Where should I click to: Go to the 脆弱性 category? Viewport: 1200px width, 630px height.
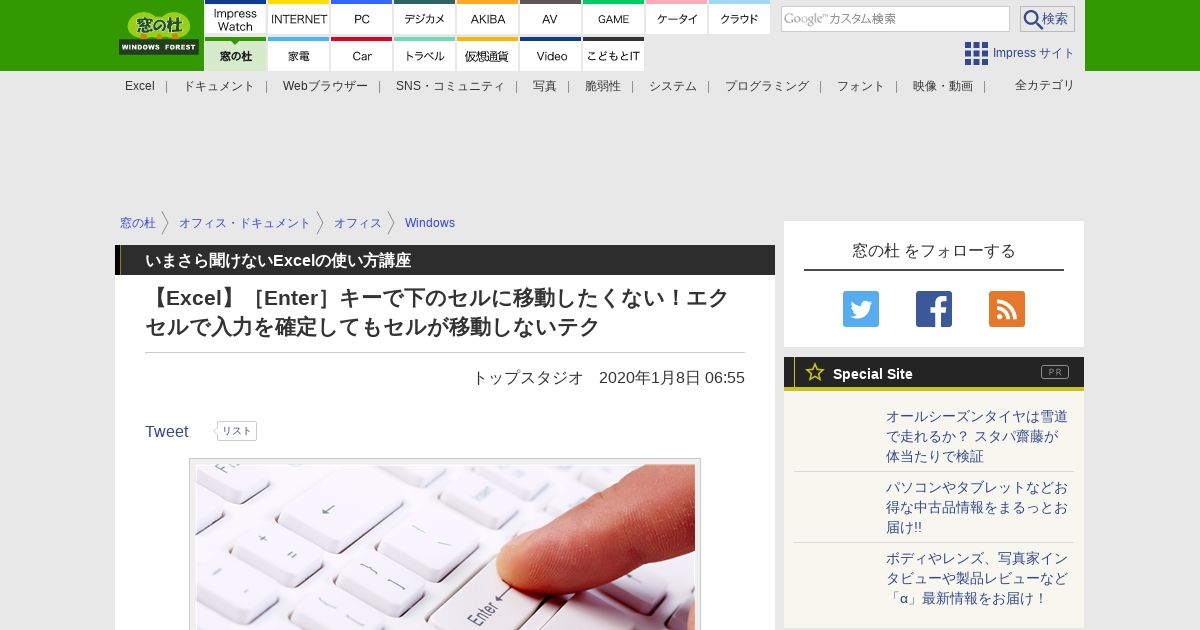(x=603, y=86)
